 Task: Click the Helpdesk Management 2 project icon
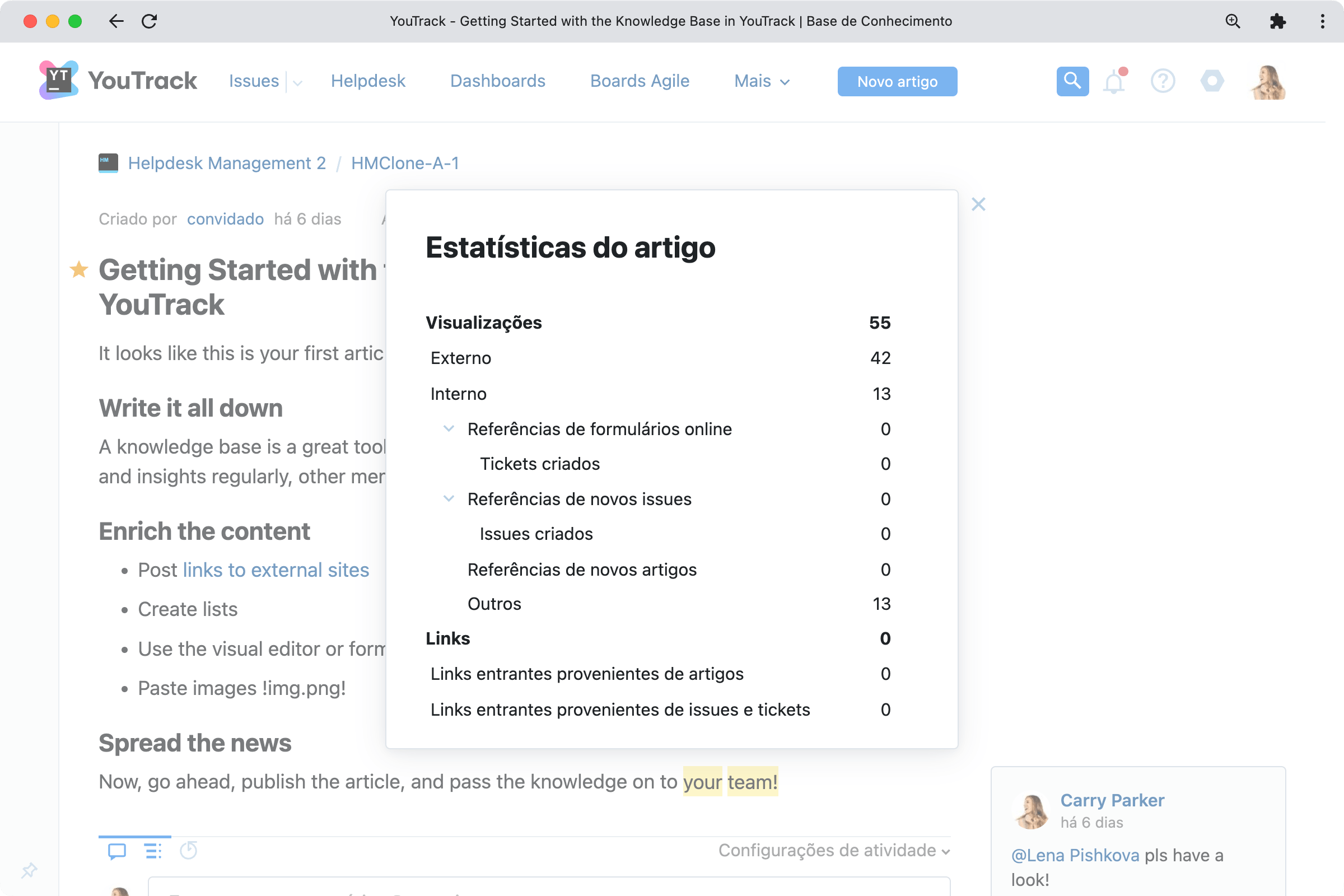pyautogui.click(x=107, y=163)
